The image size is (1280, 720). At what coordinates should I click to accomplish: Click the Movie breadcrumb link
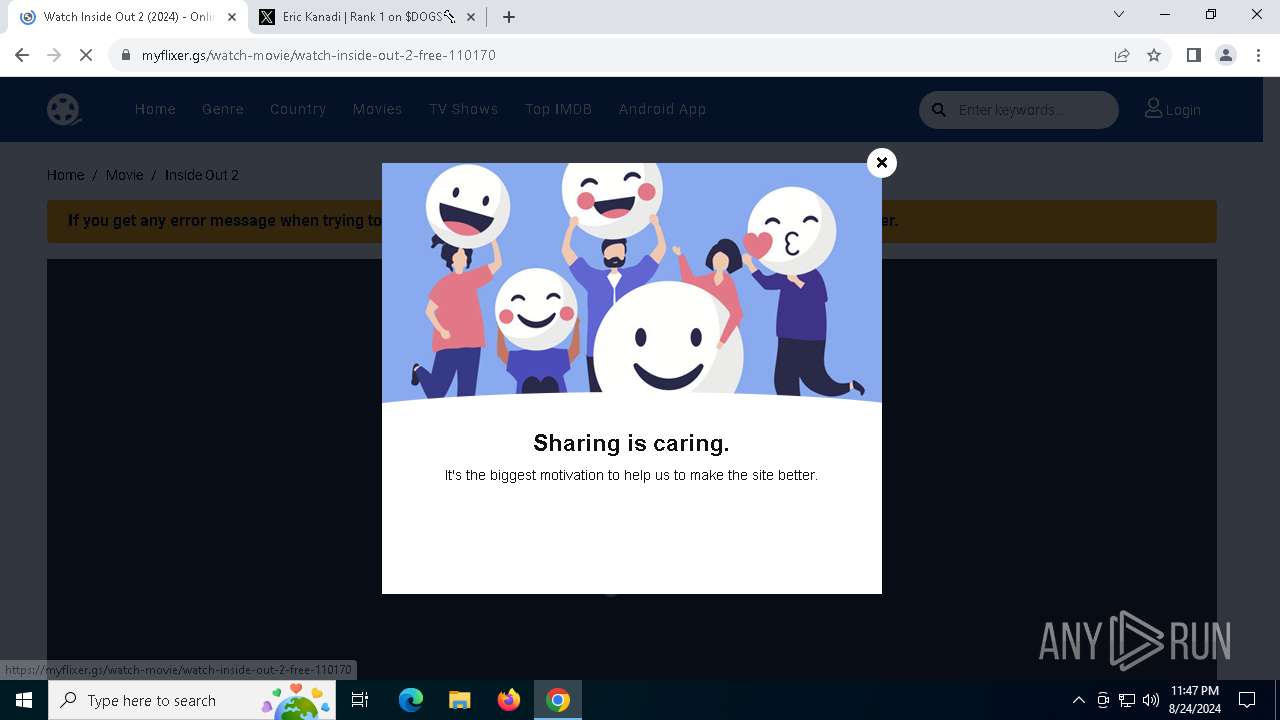(125, 175)
